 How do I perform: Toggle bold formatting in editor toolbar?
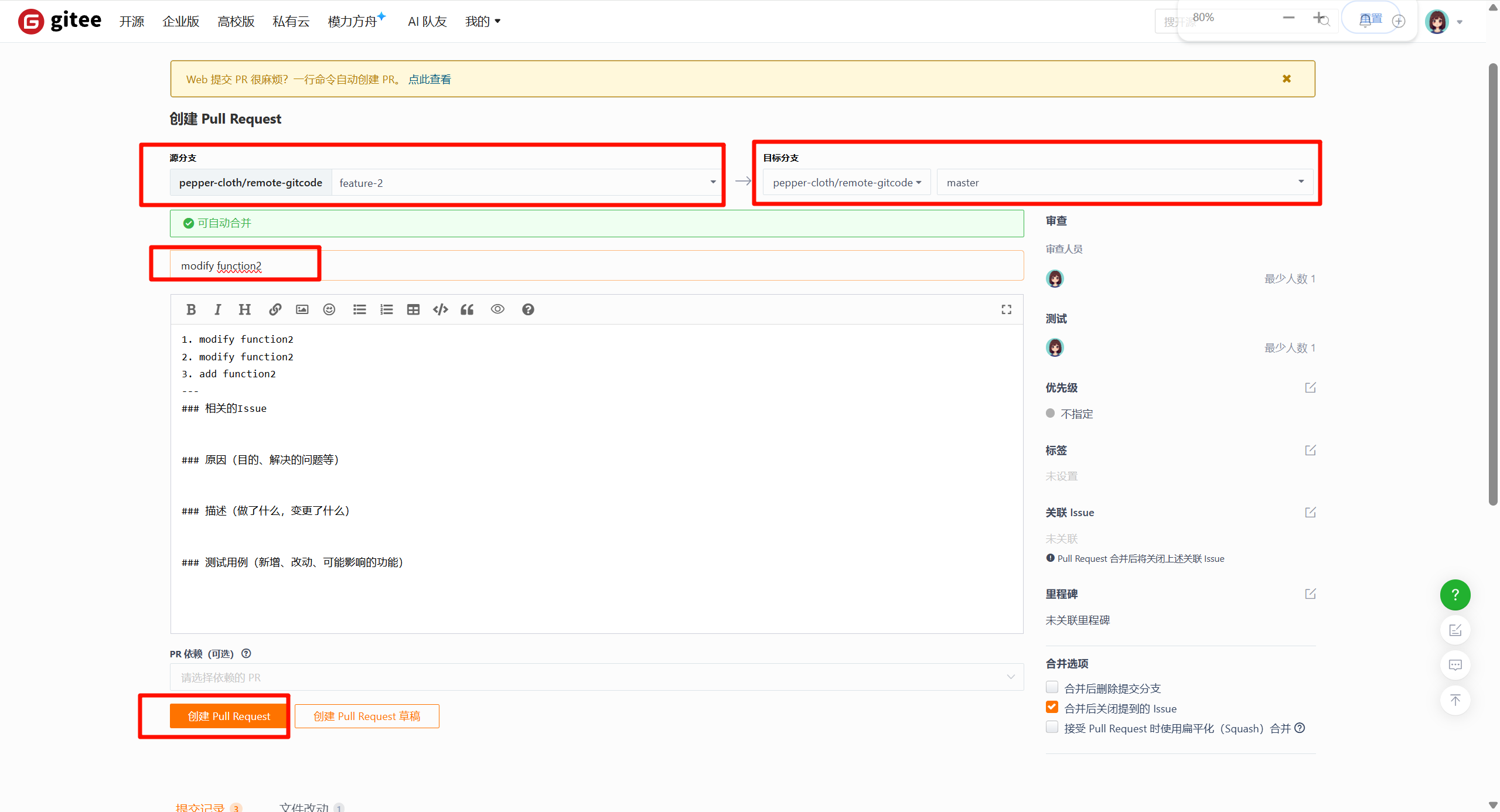tap(191, 309)
